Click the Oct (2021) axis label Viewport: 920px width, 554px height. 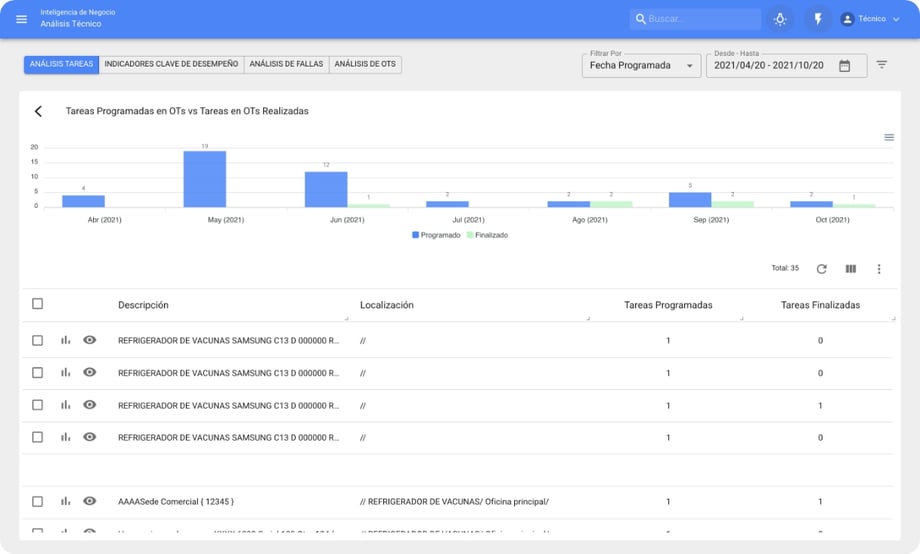point(832,220)
